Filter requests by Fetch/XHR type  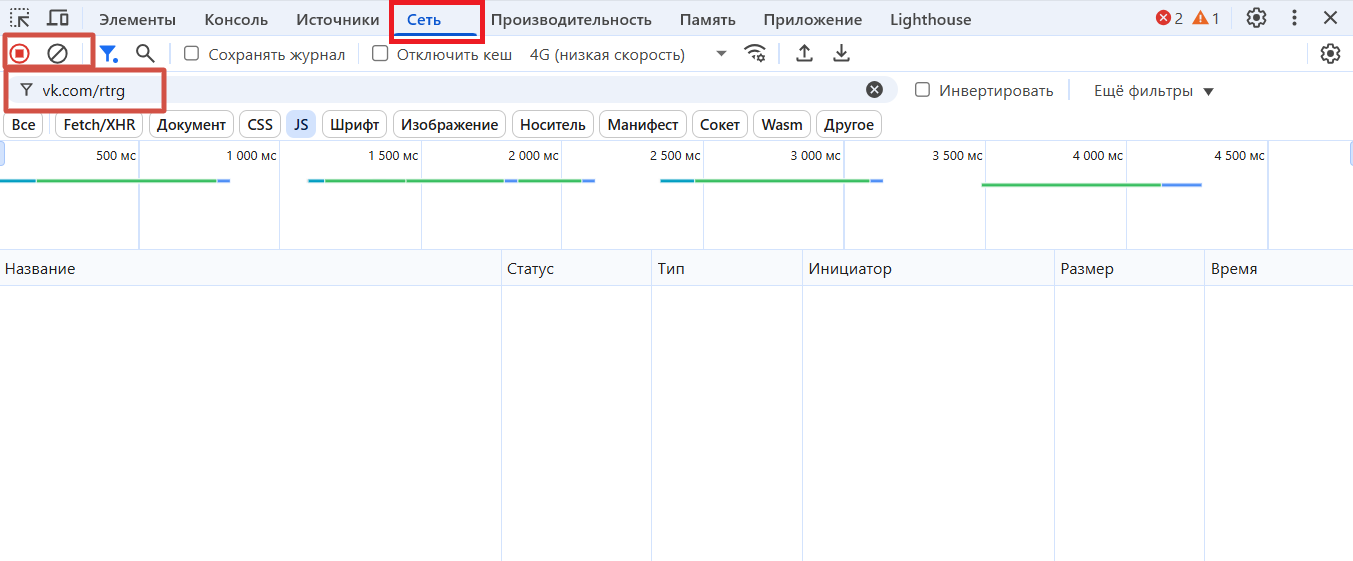[99, 125]
